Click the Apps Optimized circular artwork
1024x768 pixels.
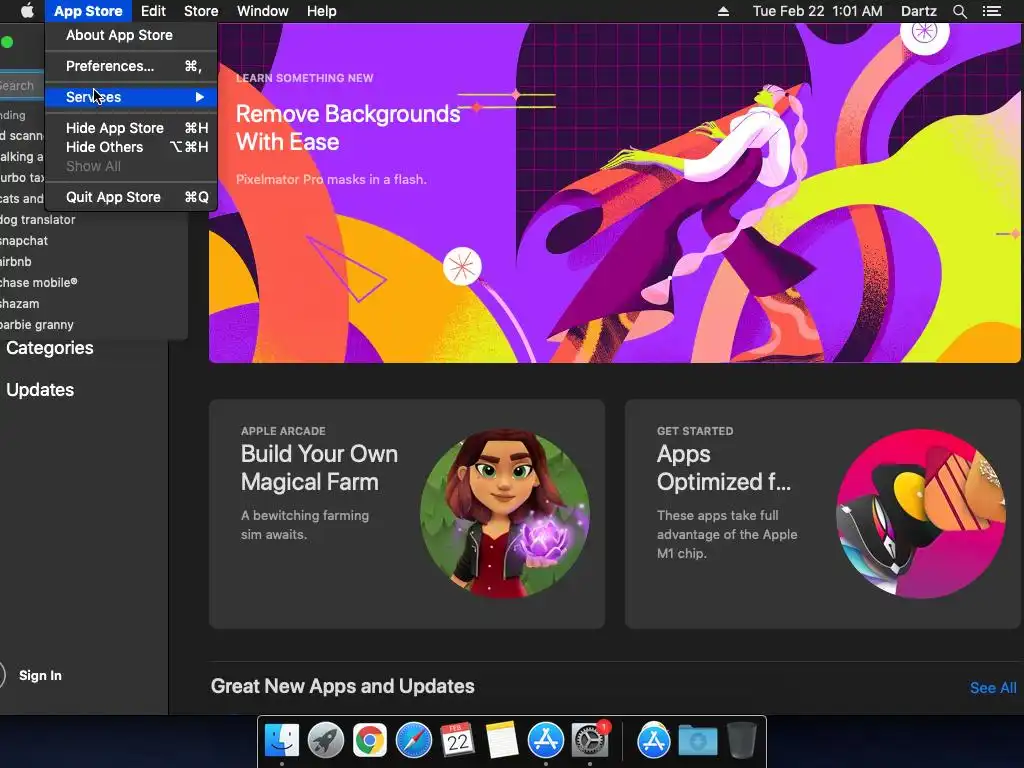[x=921, y=513]
